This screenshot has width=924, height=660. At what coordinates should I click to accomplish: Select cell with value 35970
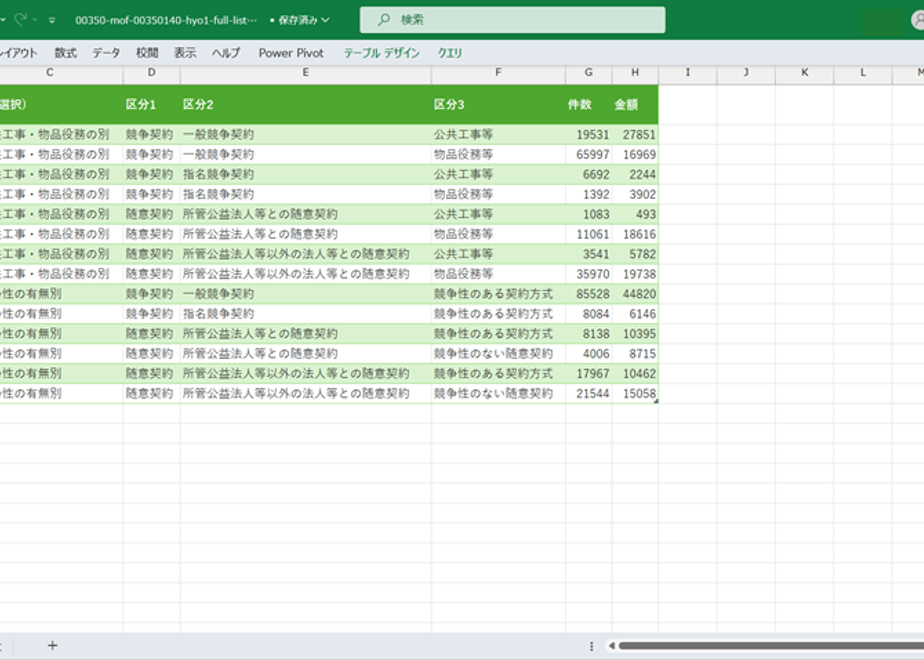588,274
